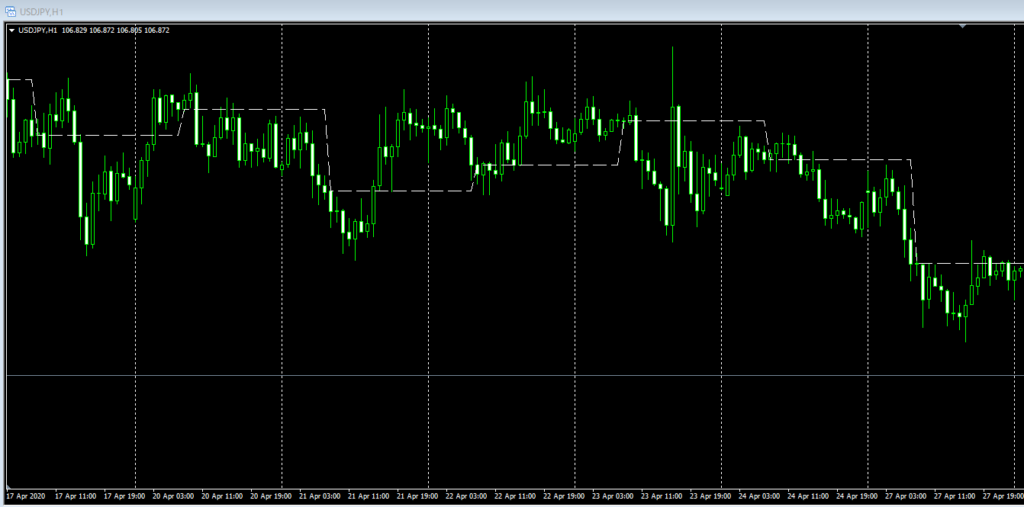This screenshot has height=507, width=1024.
Task: Click the chart shift triangle marker at top
Action: tap(962, 26)
